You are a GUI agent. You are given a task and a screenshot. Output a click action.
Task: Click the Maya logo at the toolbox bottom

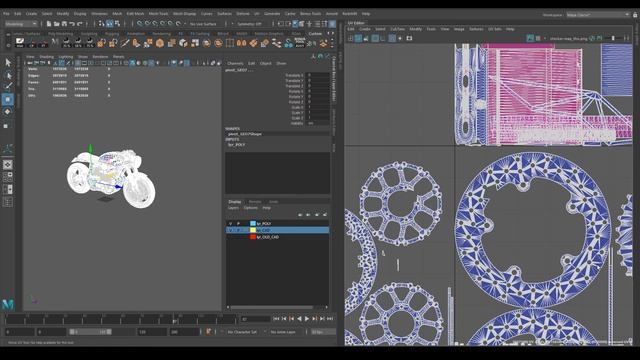click(8, 304)
